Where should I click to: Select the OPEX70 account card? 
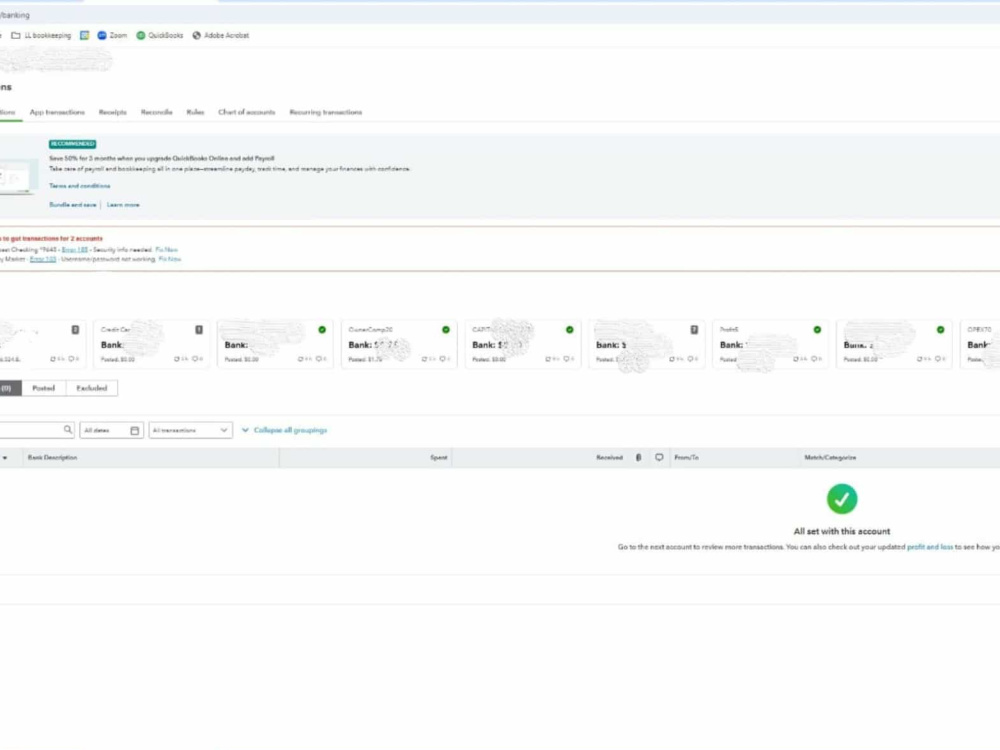(x=981, y=344)
